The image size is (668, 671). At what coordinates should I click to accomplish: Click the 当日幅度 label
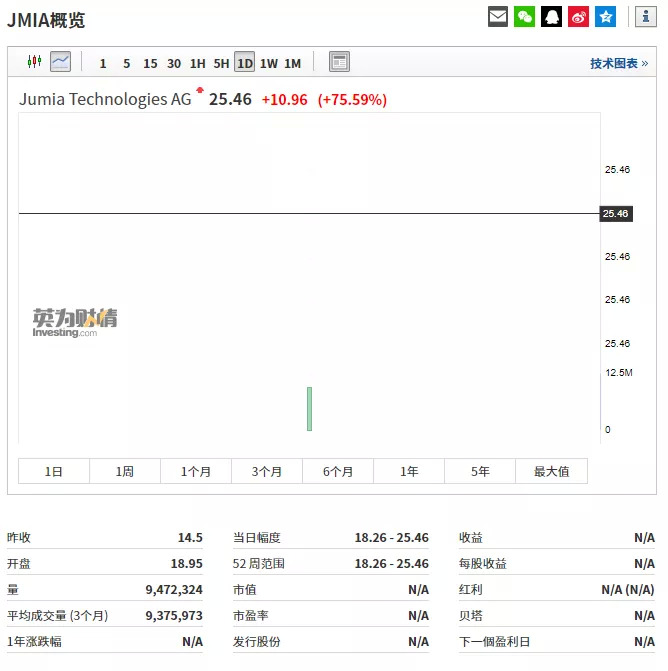click(x=257, y=537)
